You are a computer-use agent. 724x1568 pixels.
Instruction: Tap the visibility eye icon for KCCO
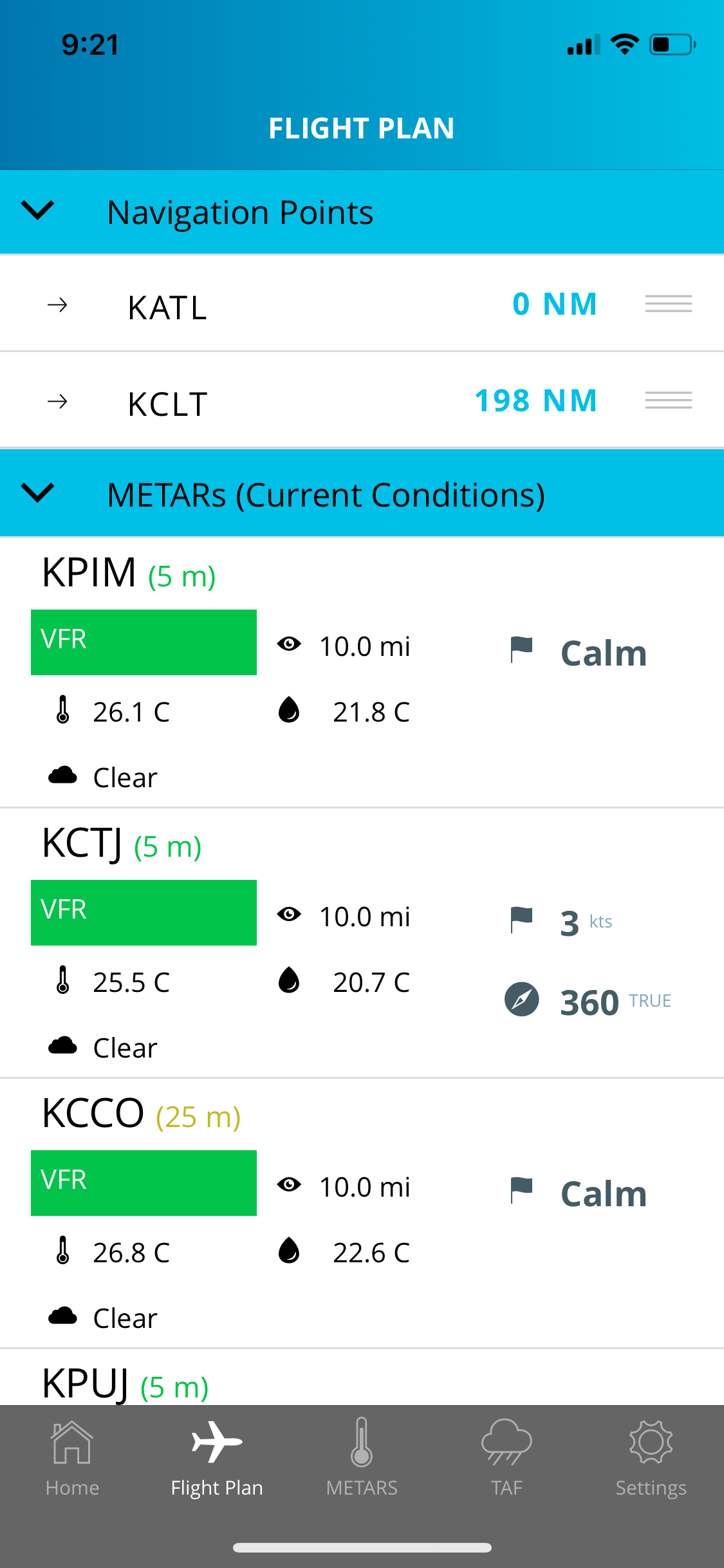tap(289, 1184)
